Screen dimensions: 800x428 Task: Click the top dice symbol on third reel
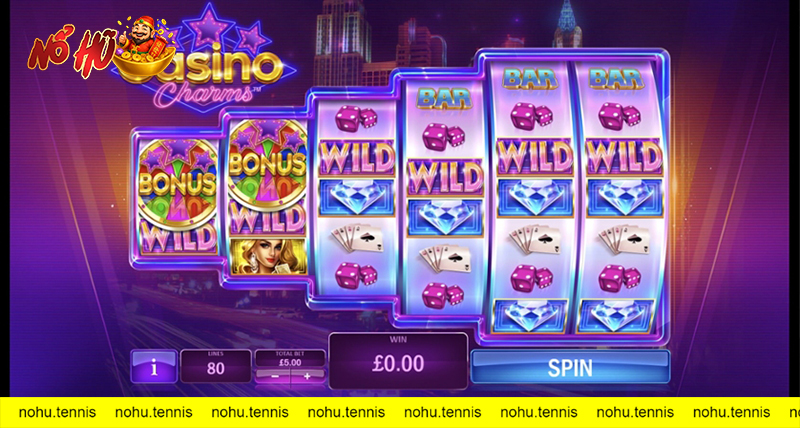click(356, 118)
